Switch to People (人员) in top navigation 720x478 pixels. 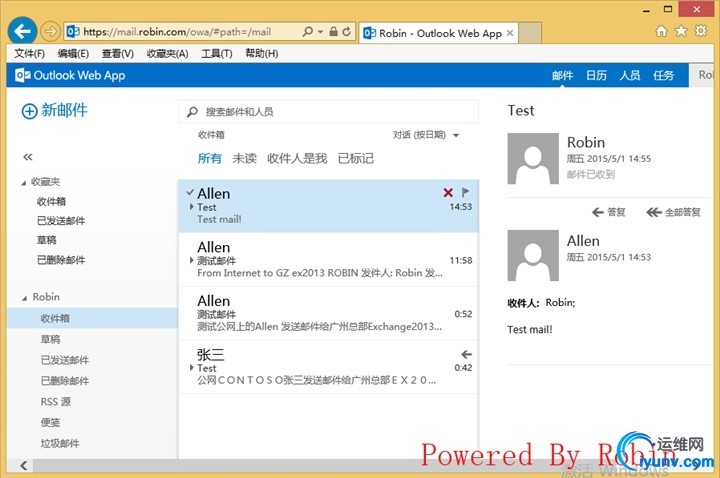(630, 75)
